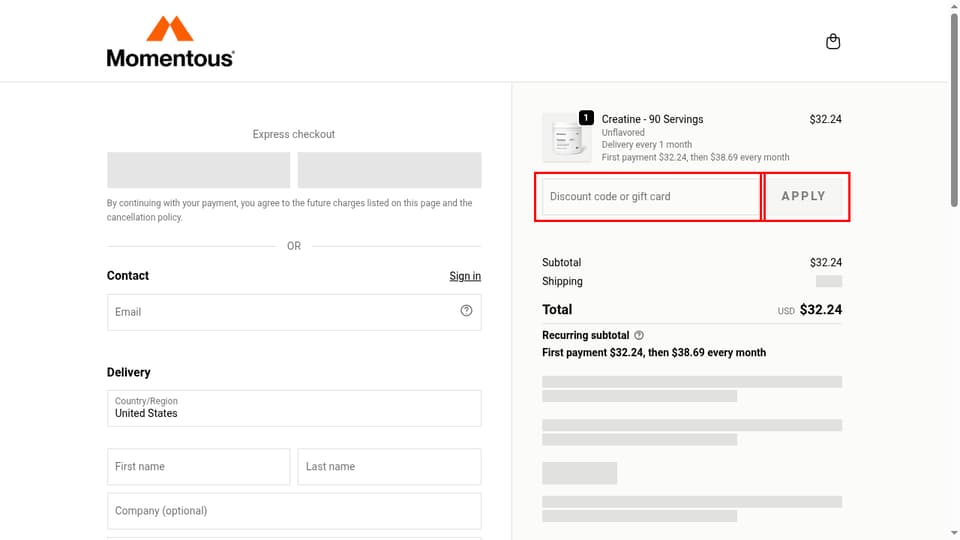Click the Sign in link
960x540 pixels.
[465, 276]
